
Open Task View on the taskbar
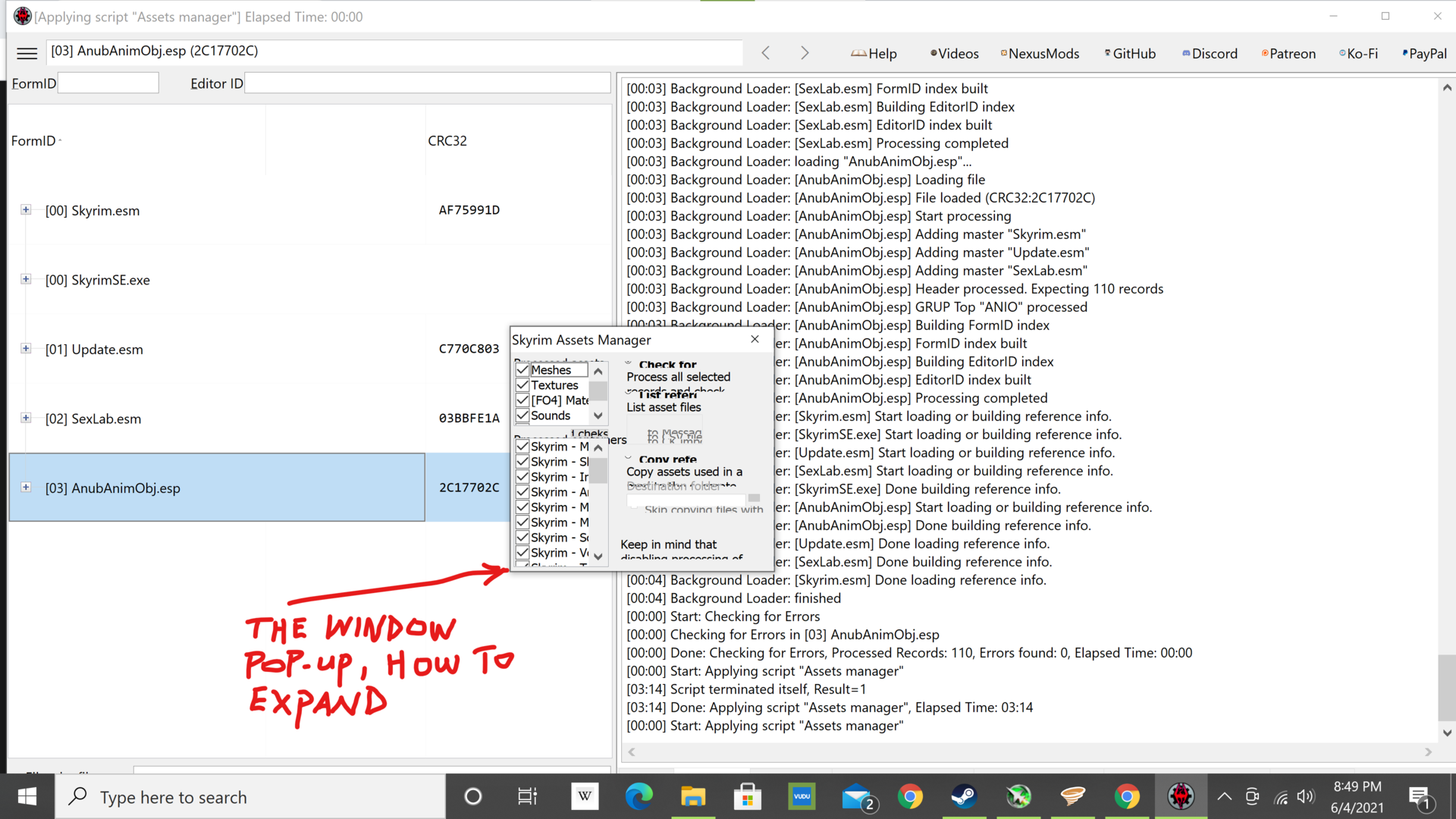[527, 797]
